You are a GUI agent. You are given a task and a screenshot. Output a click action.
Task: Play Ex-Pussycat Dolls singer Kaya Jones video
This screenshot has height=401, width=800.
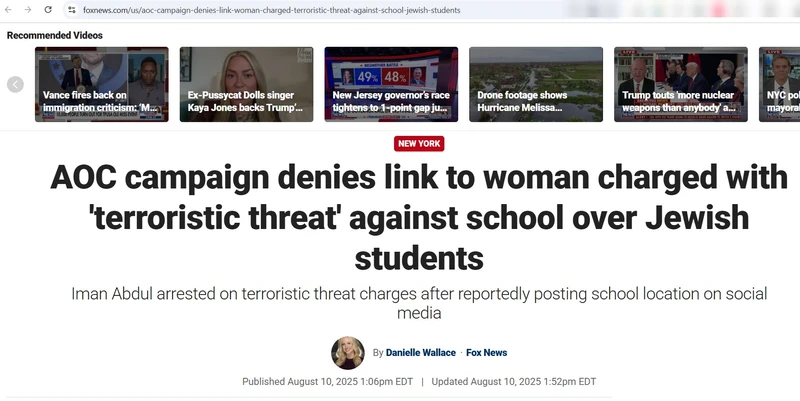(x=246, y=84)
